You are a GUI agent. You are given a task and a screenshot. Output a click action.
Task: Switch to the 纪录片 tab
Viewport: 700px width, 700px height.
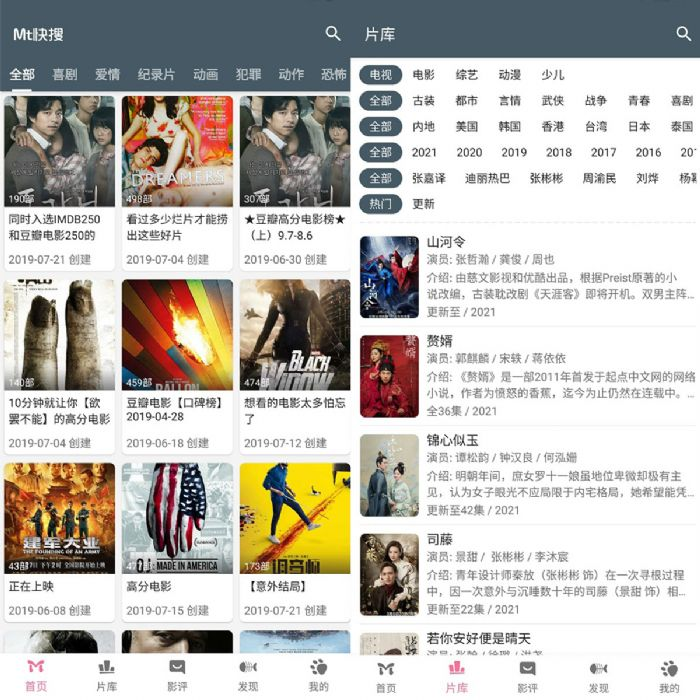tap(156, 75)
